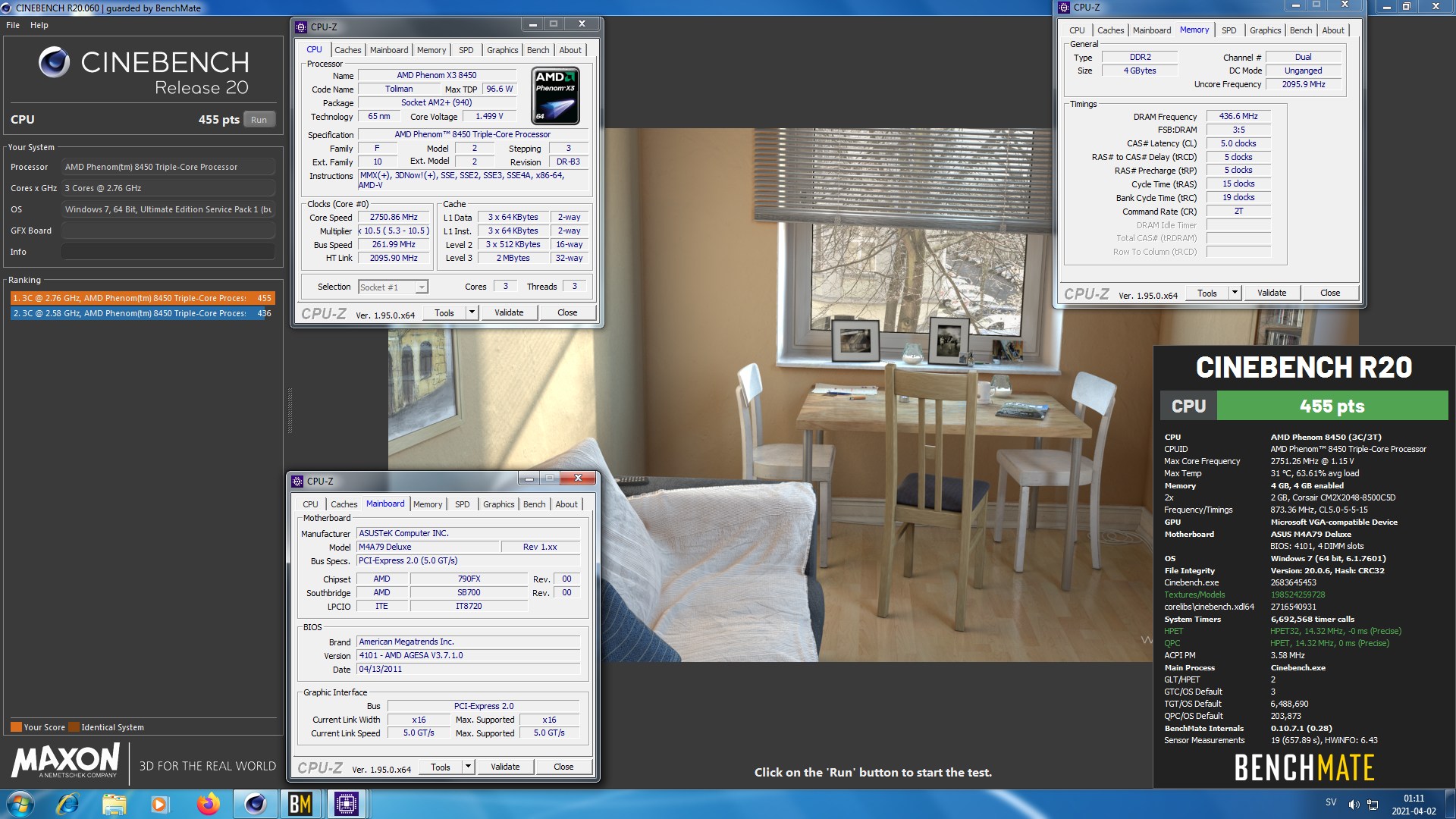Click the HT Link value 2095.90 MHz
Screen dimensions: 1456x819
pos(394,259)
